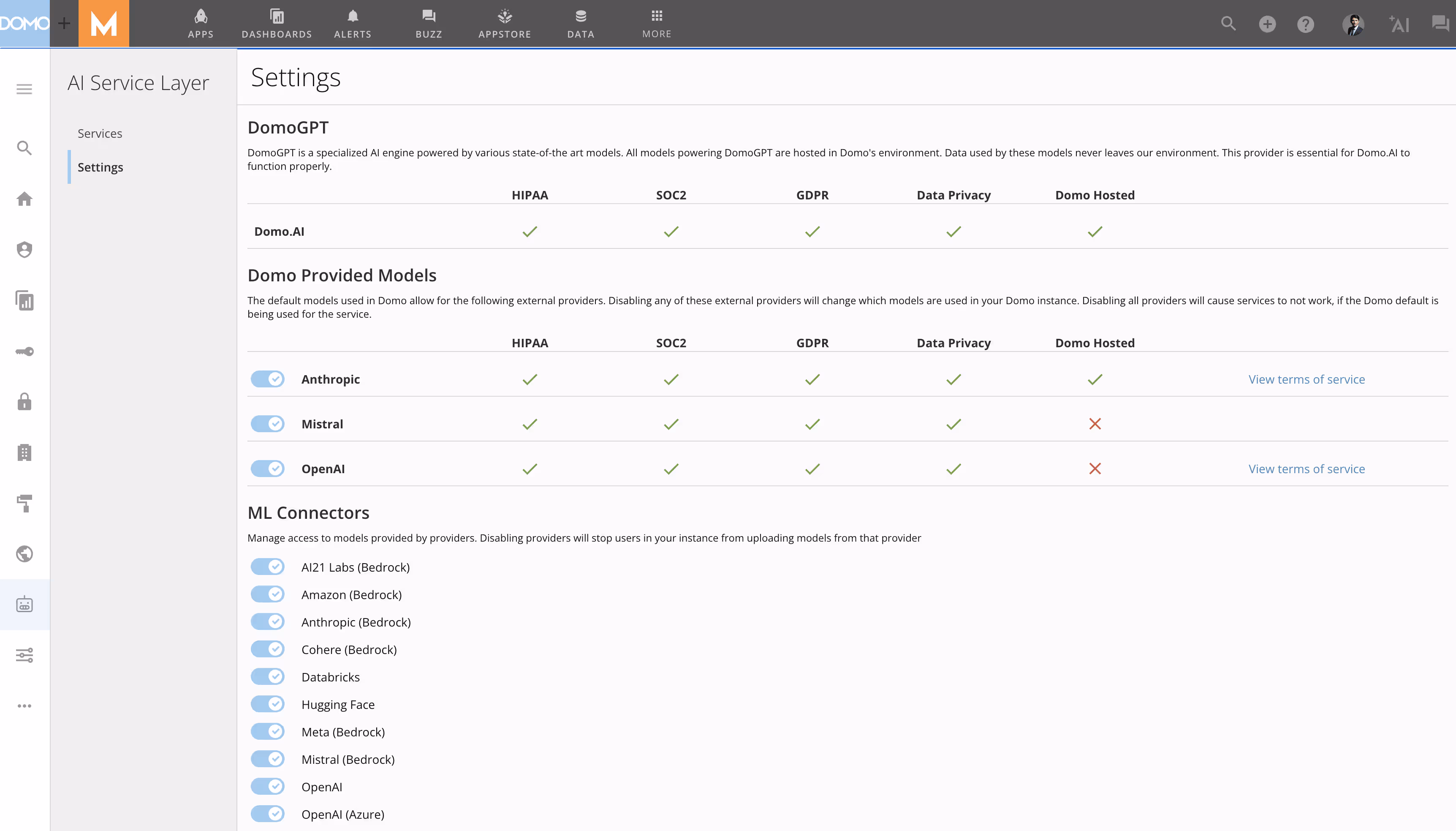Click the key icon in left sidebar
This screenshot has width=1456, height=831.
(x=24, y=351)
